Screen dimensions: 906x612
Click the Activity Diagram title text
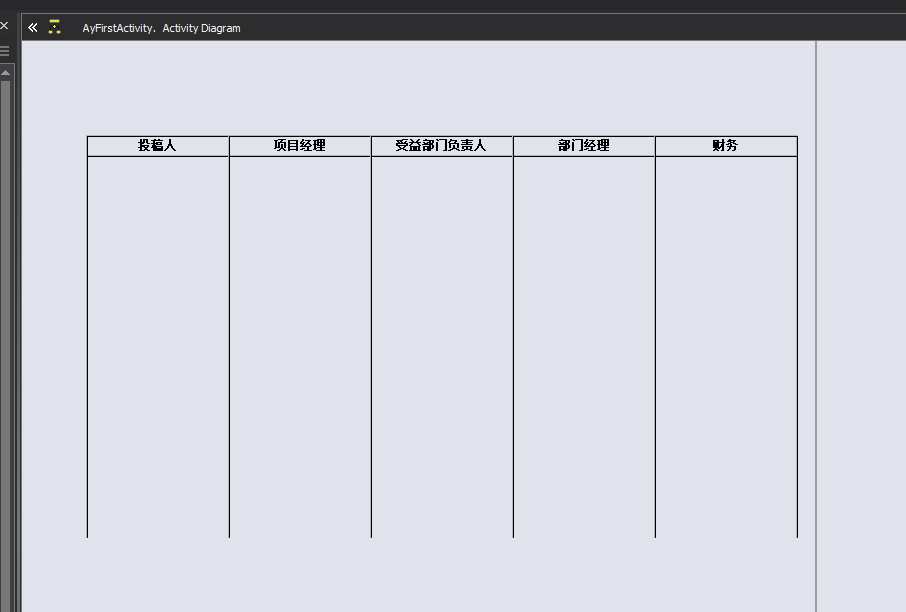click(201, 28)
